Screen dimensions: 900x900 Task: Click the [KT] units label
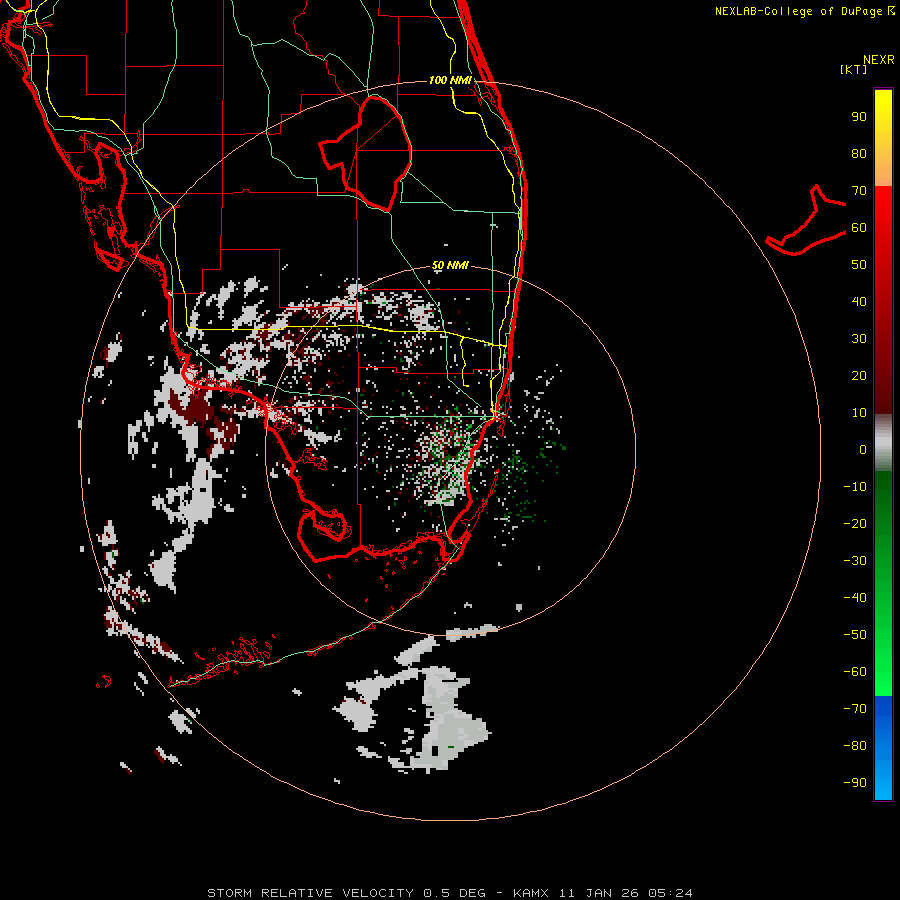tap(854, 69)
